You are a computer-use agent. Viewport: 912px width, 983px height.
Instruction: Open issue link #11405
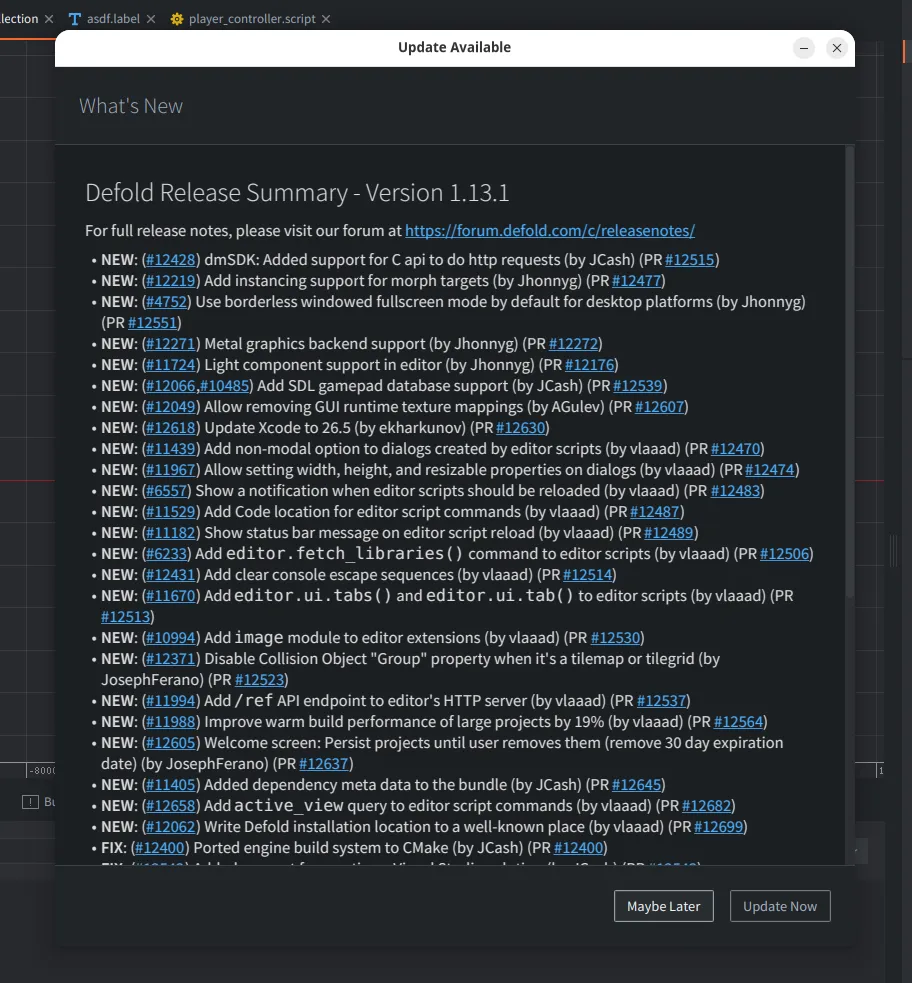coord(170,785)
